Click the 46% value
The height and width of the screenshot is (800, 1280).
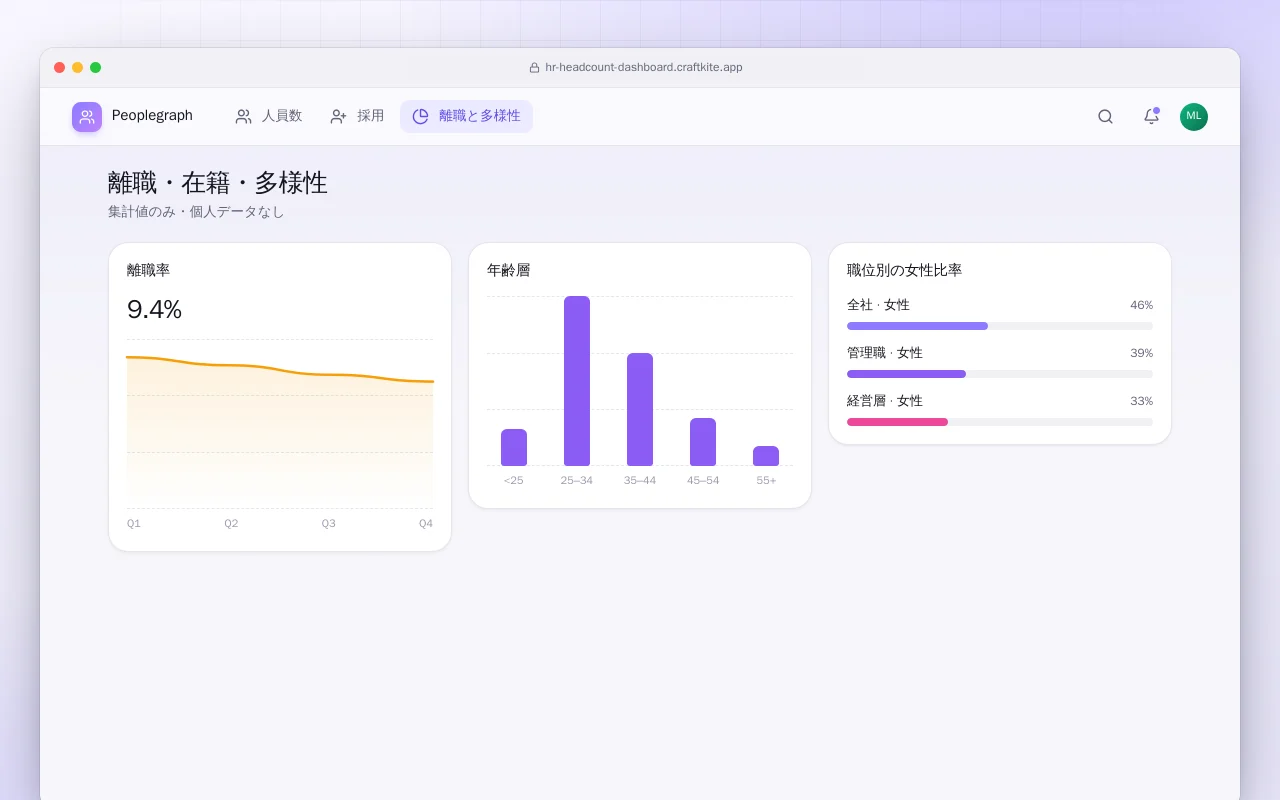pos(1141,305)
